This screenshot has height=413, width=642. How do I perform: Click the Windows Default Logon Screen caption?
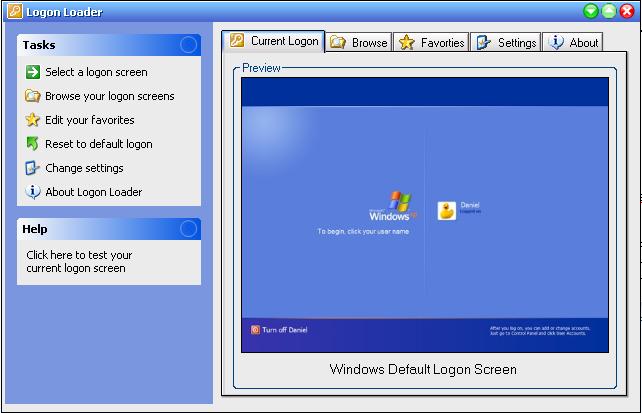pos(423,369)
